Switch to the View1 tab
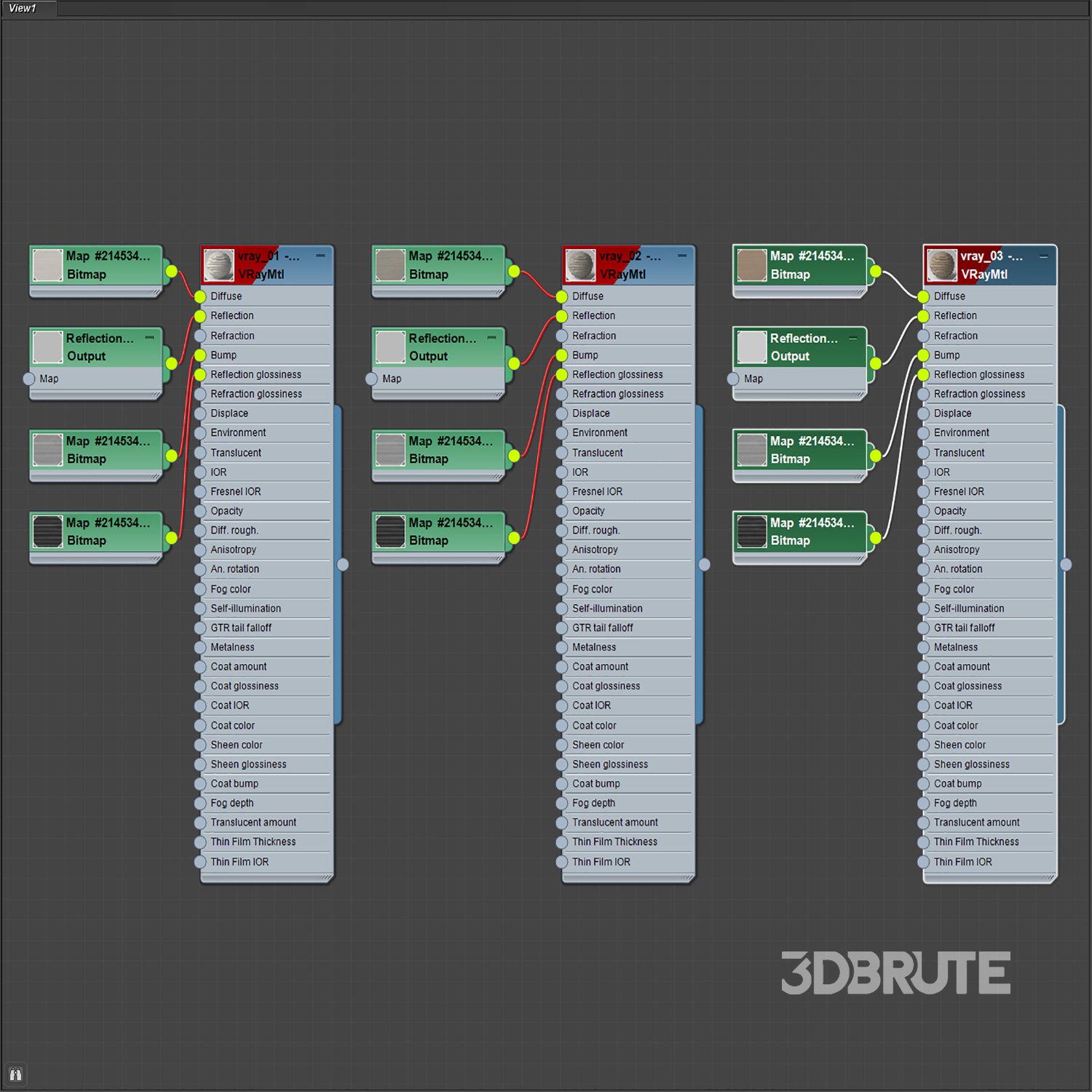Viewport: 1092px width, 1092px height. [x=23, y=9]
